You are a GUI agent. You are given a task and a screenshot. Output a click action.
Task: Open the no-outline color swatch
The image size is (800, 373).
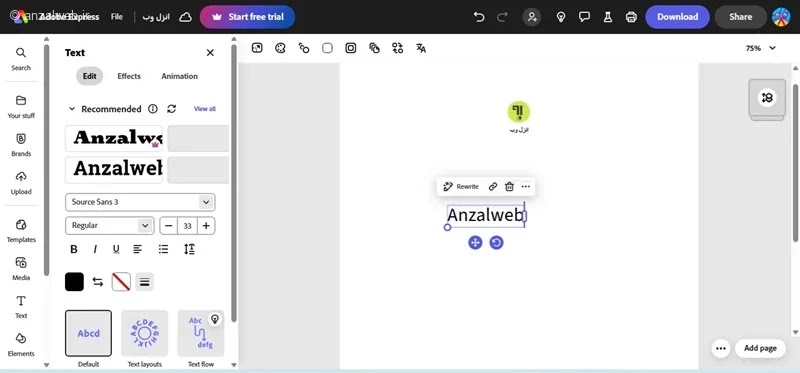[x=121, y=282]
